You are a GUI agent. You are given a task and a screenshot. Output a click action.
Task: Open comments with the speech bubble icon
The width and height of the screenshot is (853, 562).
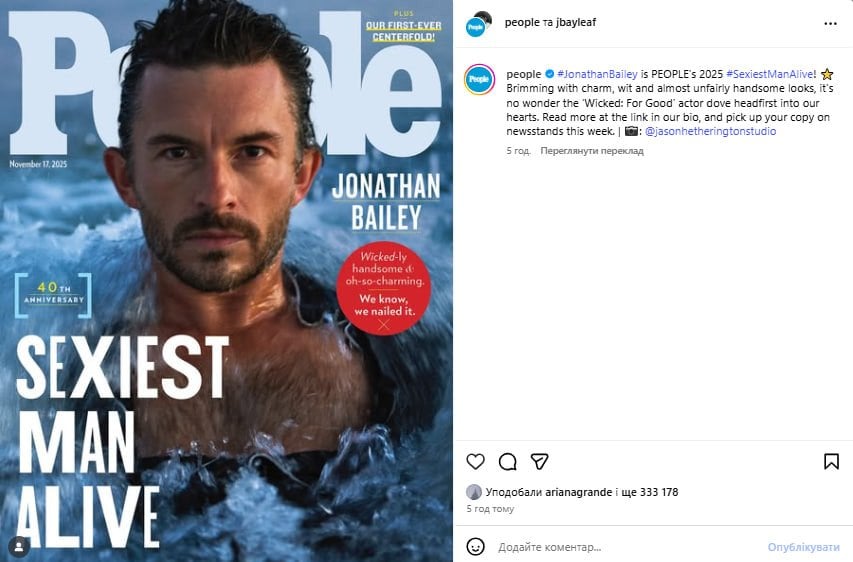[x=508, y=461]
